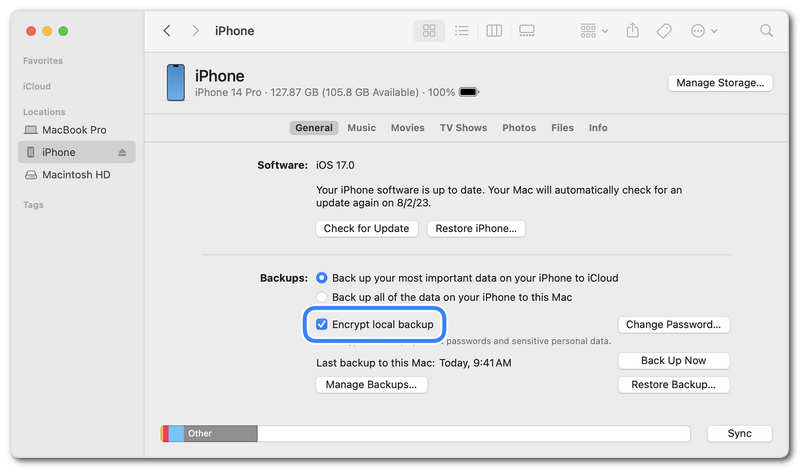Open Finder search magnifier
This screenshot has height=469, width=800.
click(766, 31)
